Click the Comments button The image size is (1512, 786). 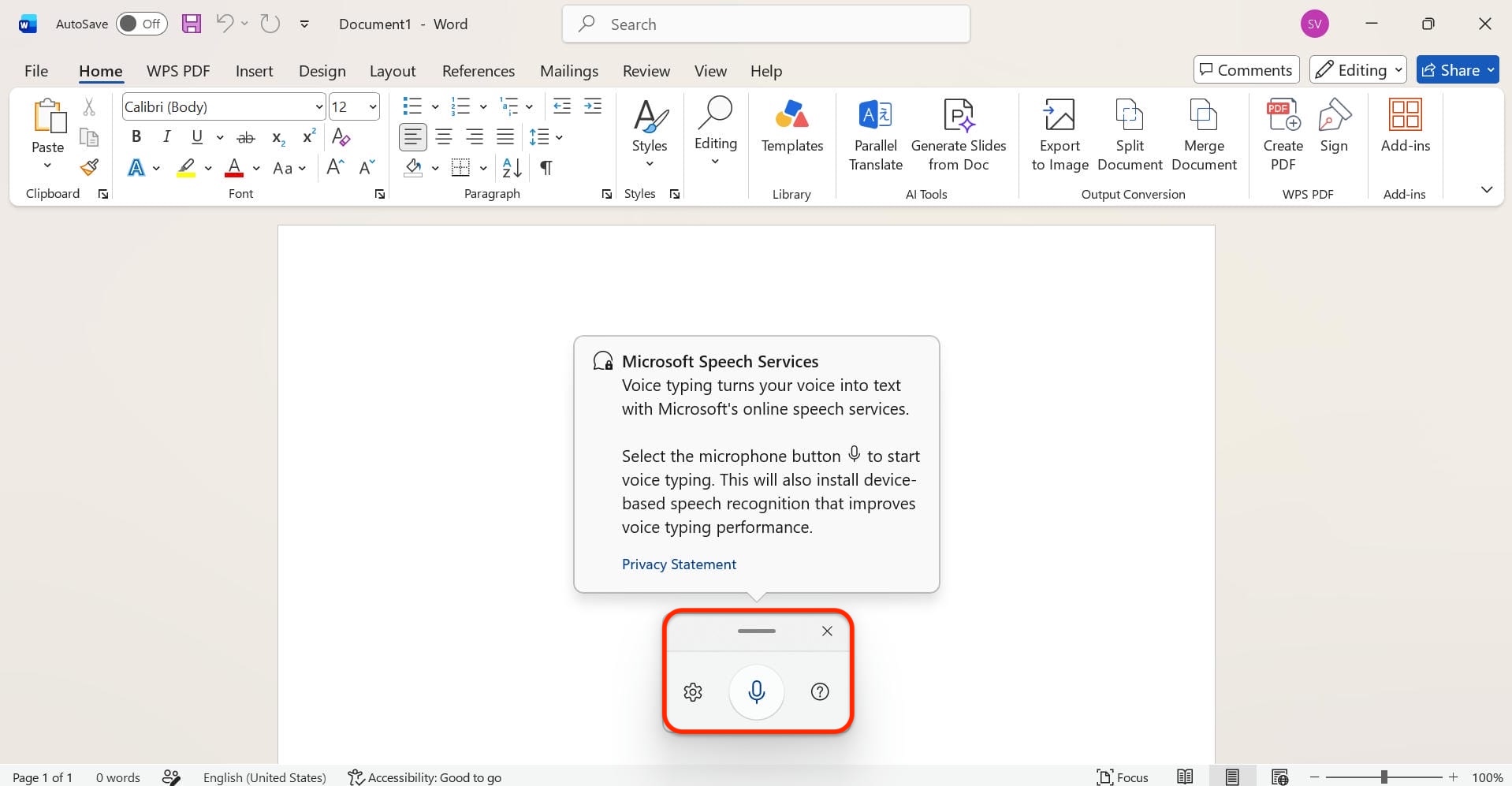coord(1246,70)
